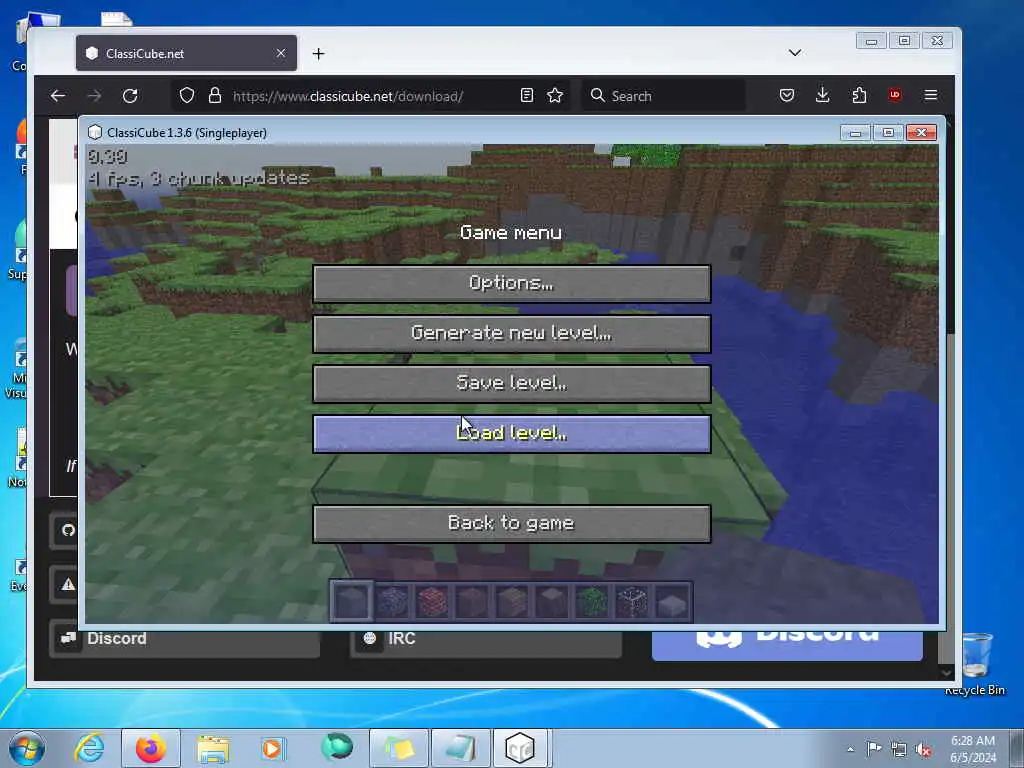Open the Pocket save icon
This screenshot has width=1024, height=768.
(787, 96)
